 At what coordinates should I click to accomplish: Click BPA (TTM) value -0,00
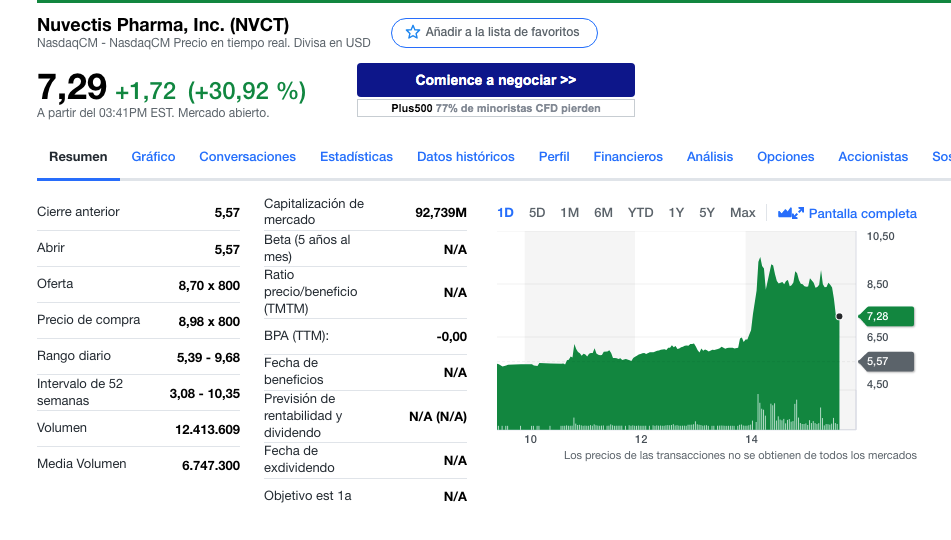452,337
